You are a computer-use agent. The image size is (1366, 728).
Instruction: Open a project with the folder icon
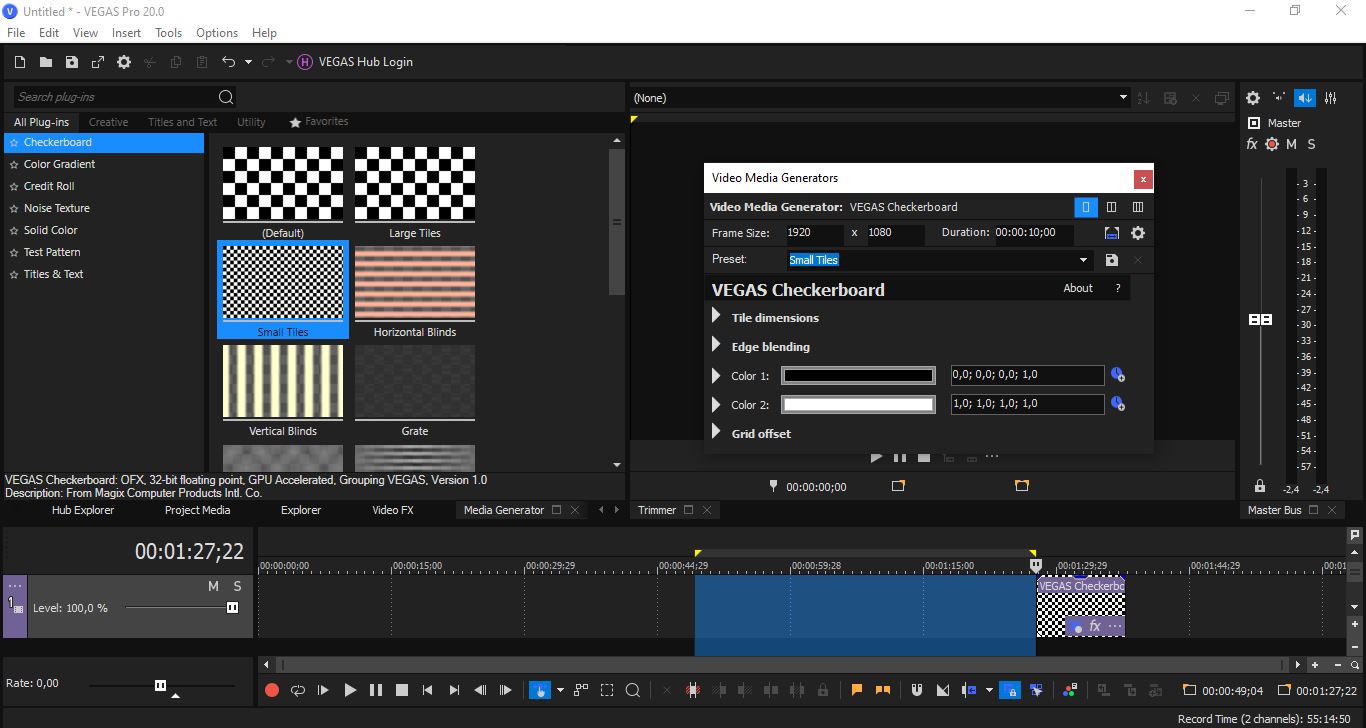[46, 62]
